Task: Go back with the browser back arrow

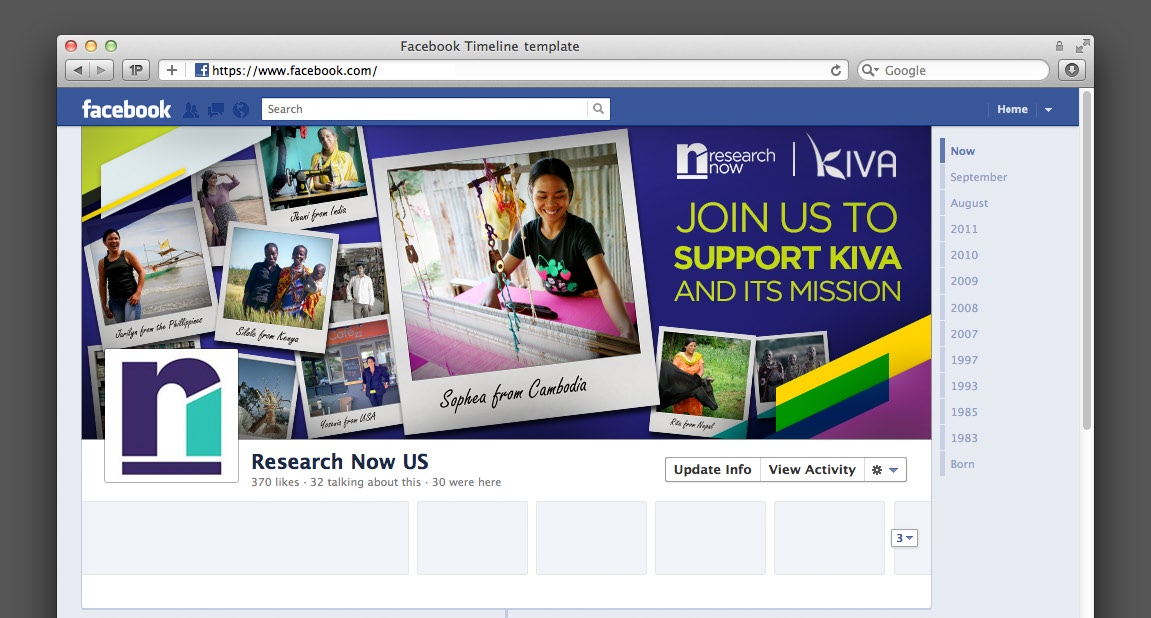Action: (x=77, y=70)
